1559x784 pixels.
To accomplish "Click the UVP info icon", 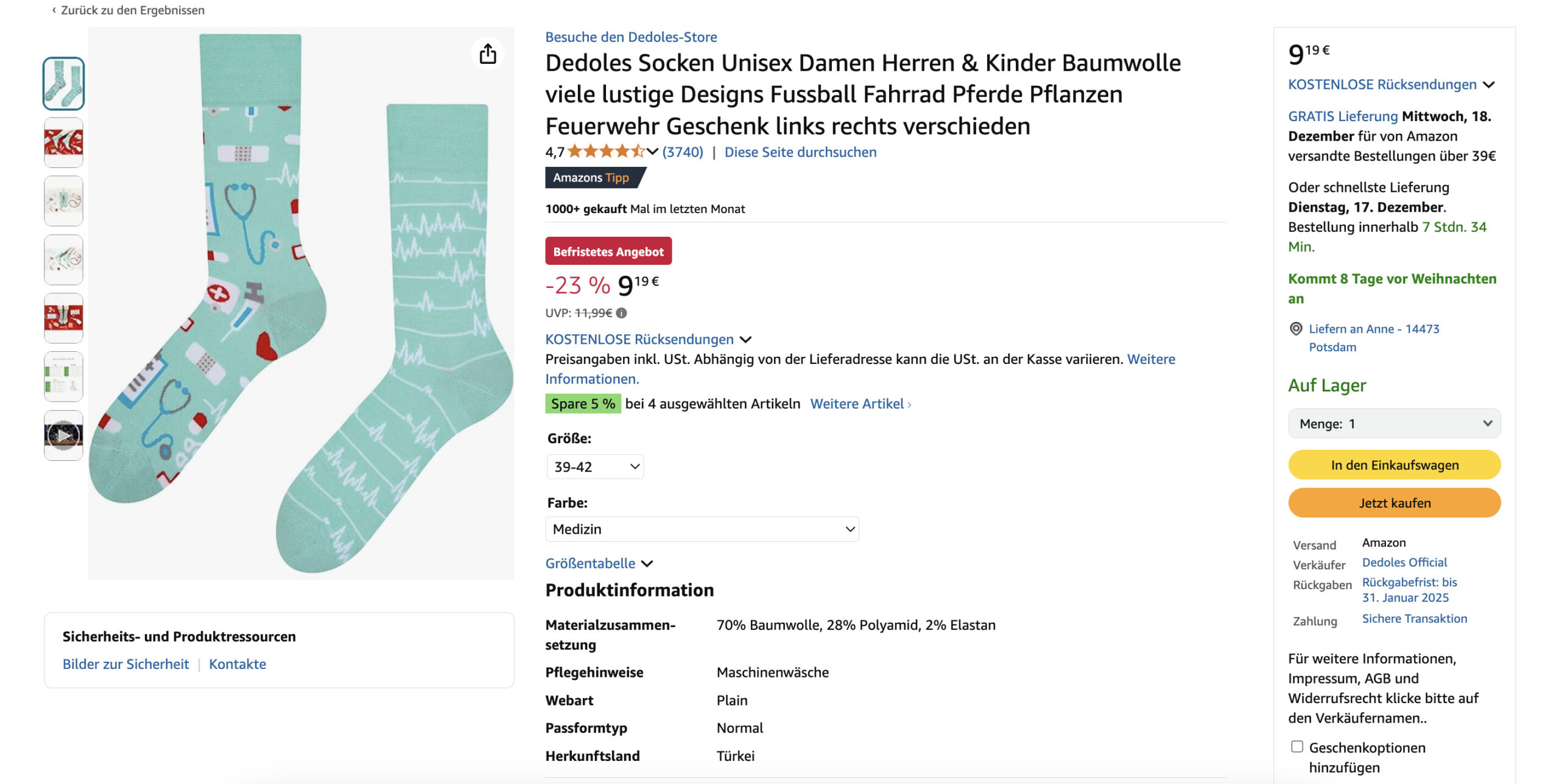I will (x=621, y=313).
